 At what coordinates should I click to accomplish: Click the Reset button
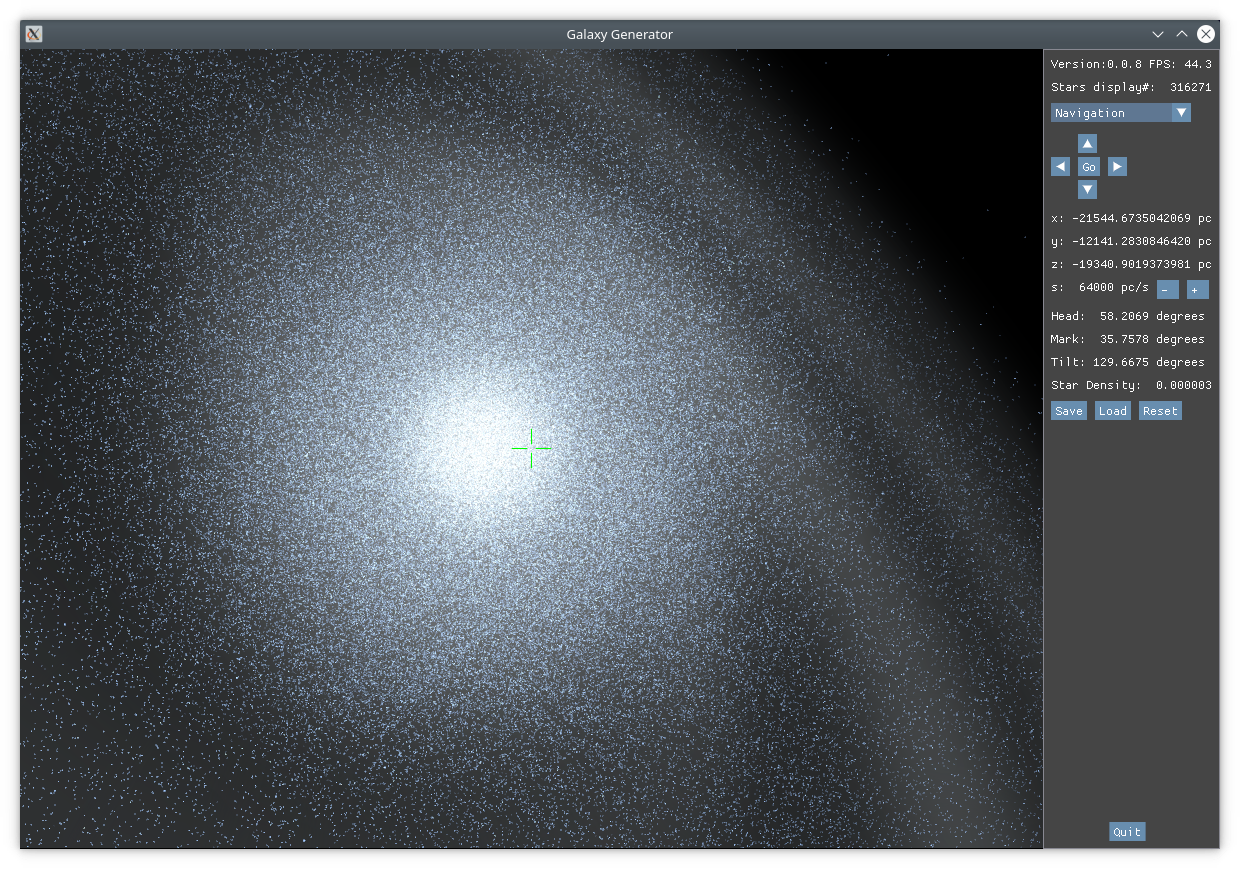1160,411
